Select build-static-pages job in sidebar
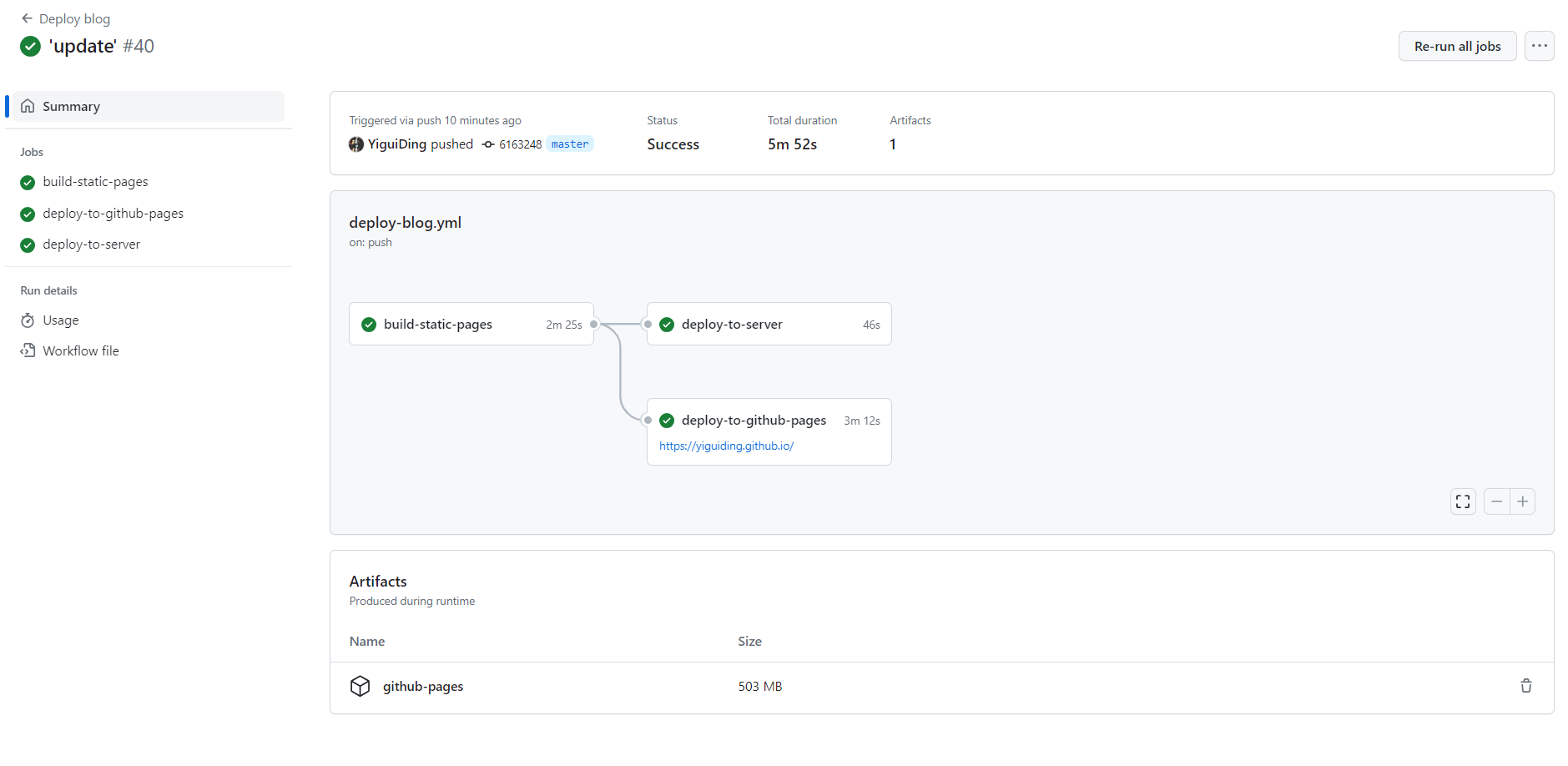This screenshot has height=766, width=1568. click(x=95, y=182)
